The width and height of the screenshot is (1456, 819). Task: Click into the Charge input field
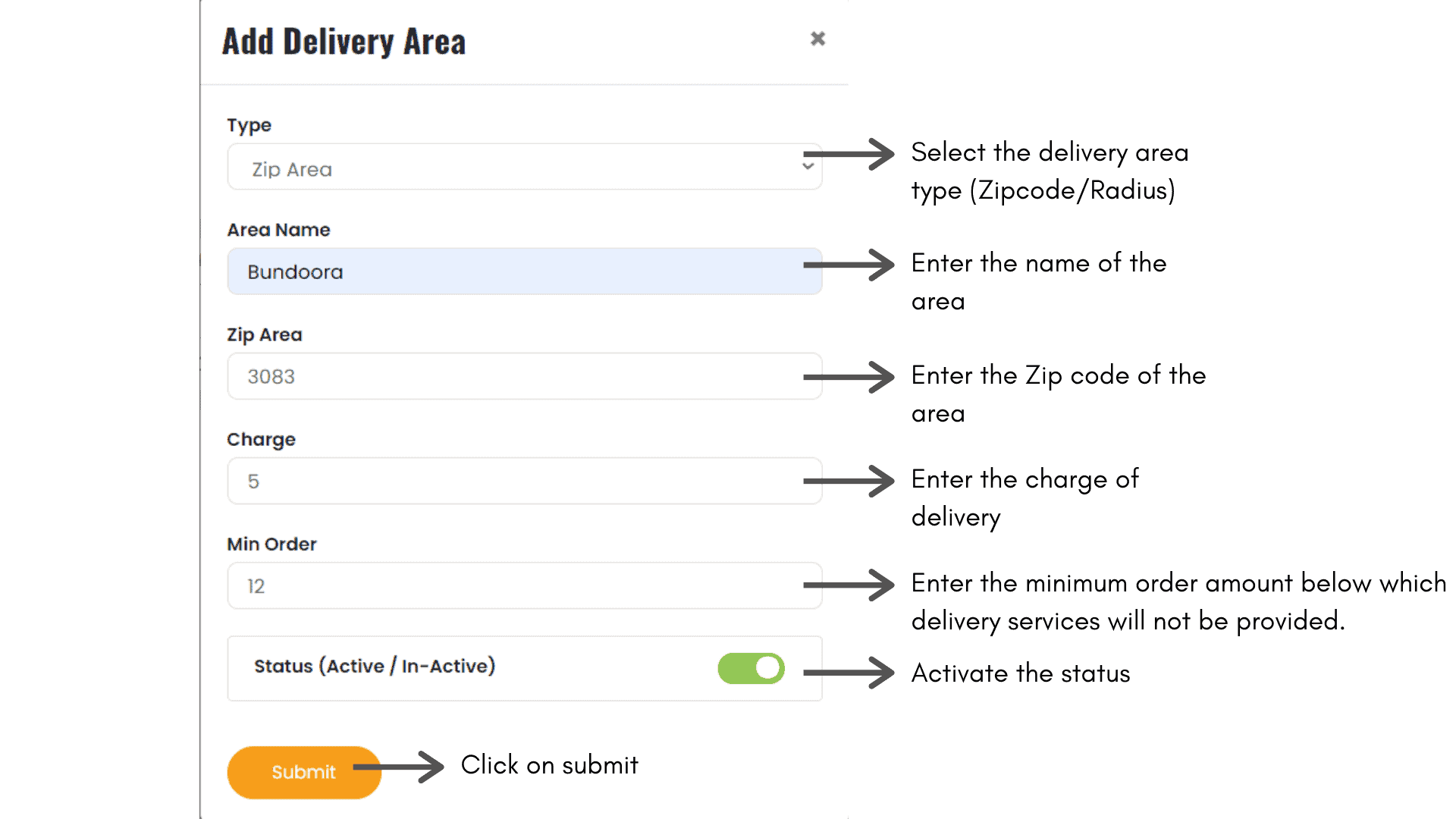(523, 481)
